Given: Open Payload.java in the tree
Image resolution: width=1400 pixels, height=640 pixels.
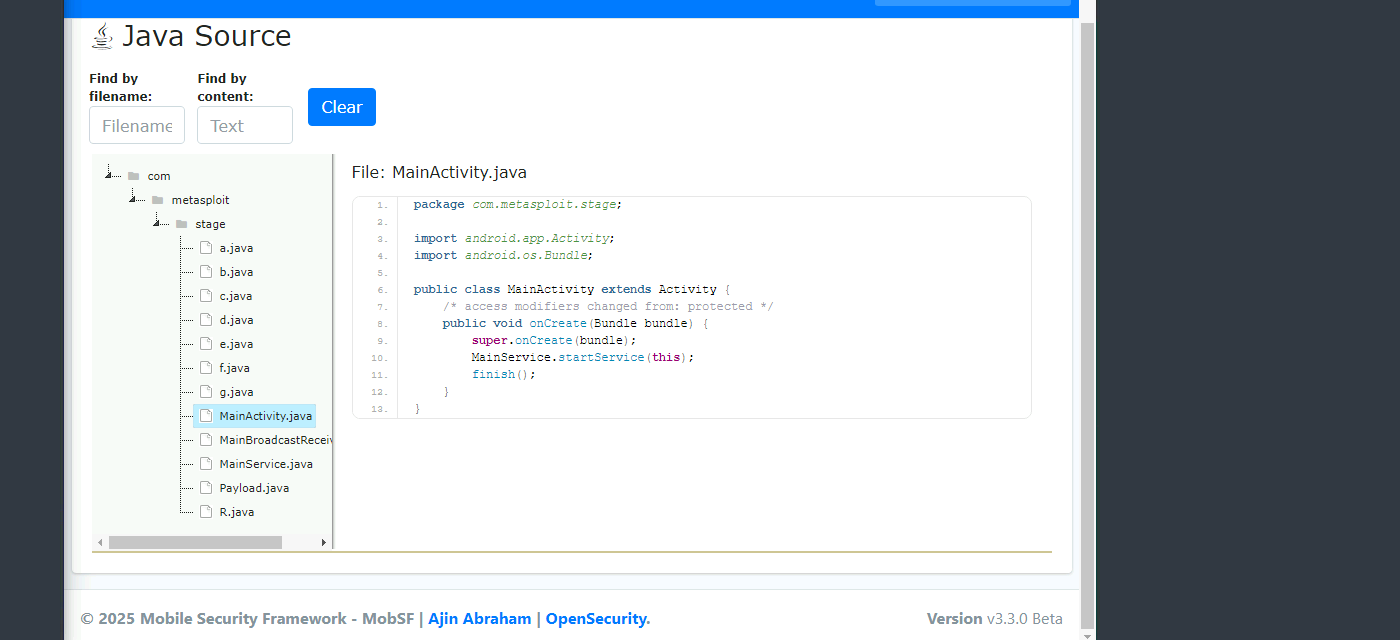Looking at the screenshot, I should (254, 488).
